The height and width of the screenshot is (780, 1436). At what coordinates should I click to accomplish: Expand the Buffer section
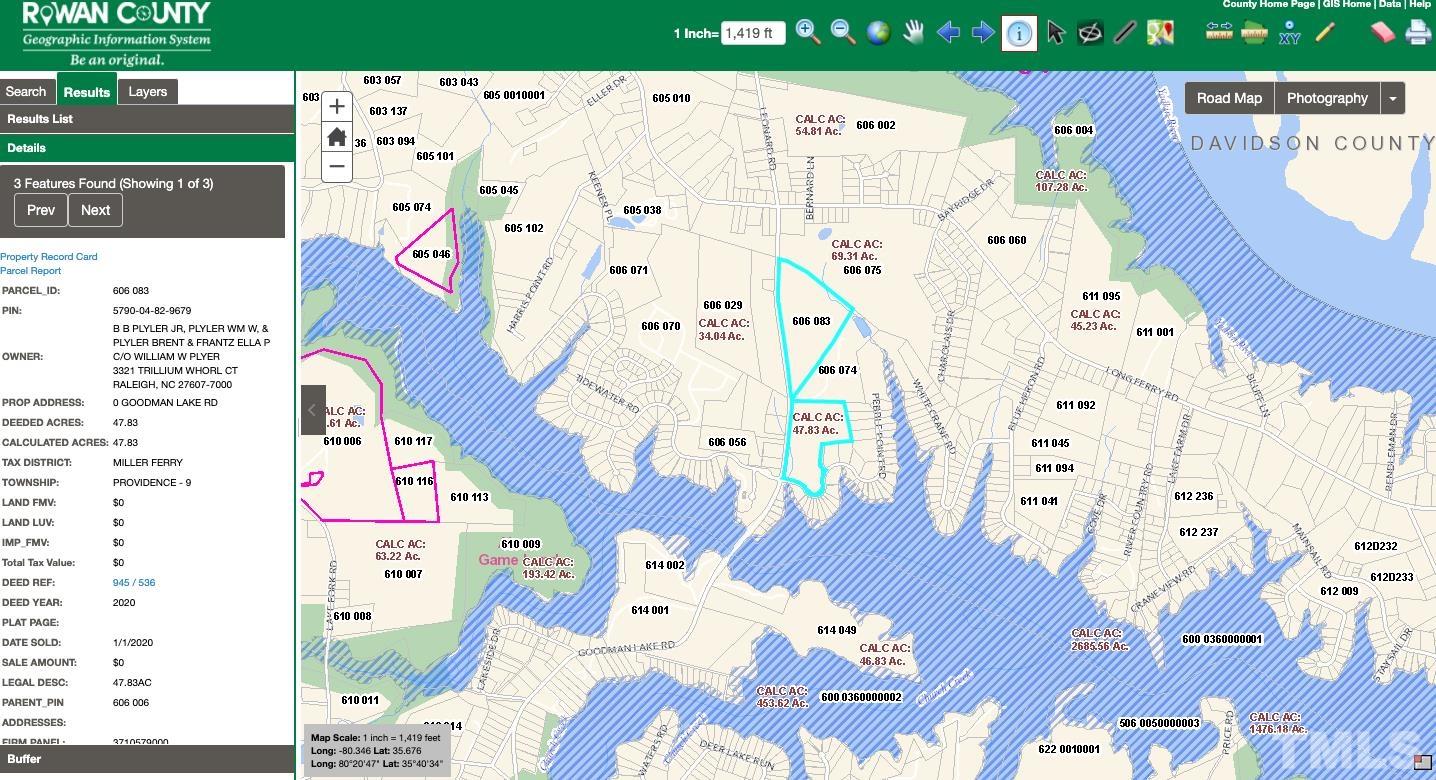pos(147,759)
